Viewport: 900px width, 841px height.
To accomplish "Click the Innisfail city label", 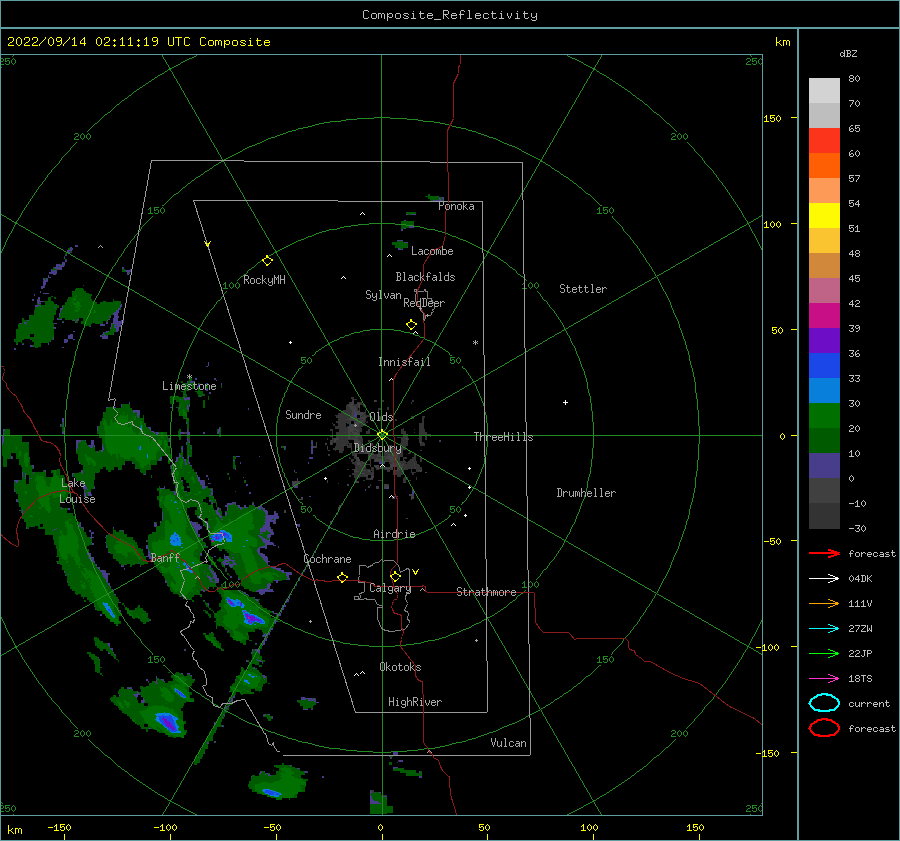I will (404, 362).
